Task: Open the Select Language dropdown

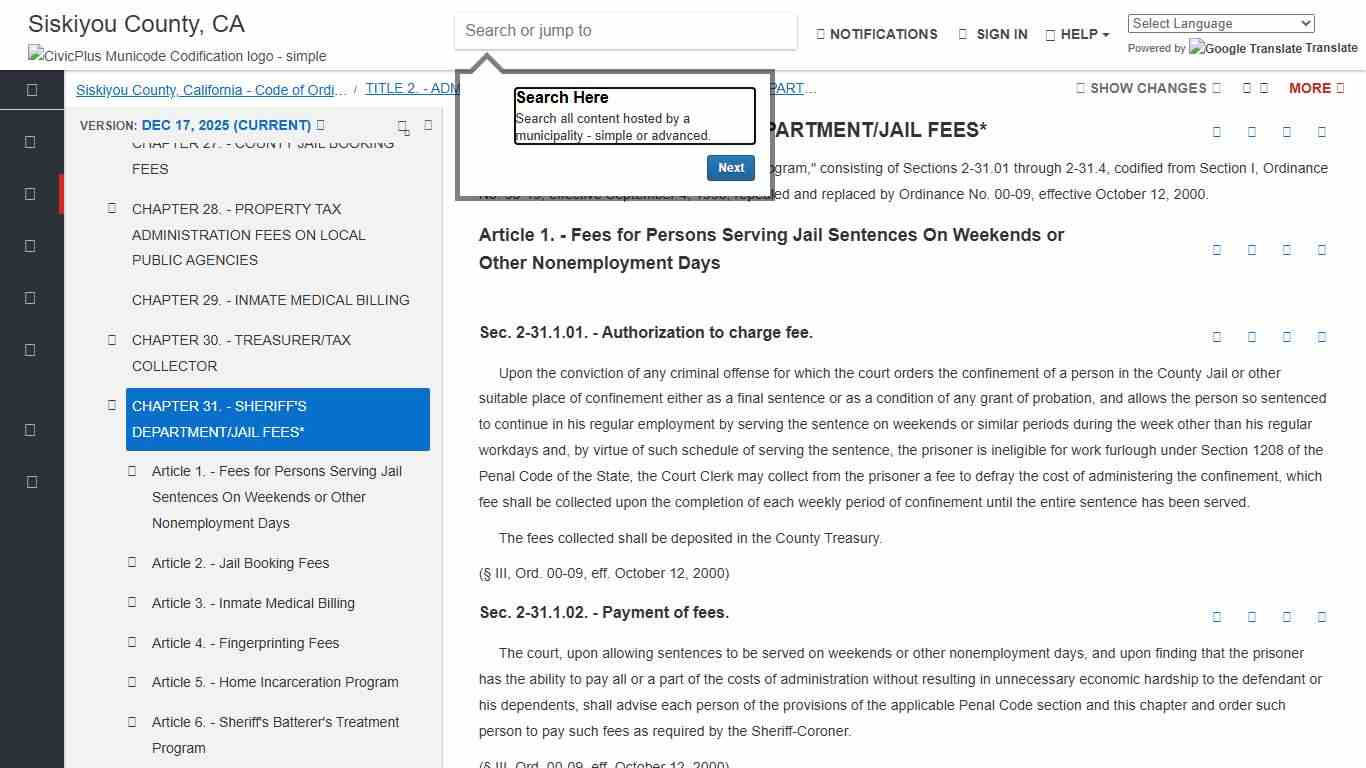Action: [x=1220, y=24]
